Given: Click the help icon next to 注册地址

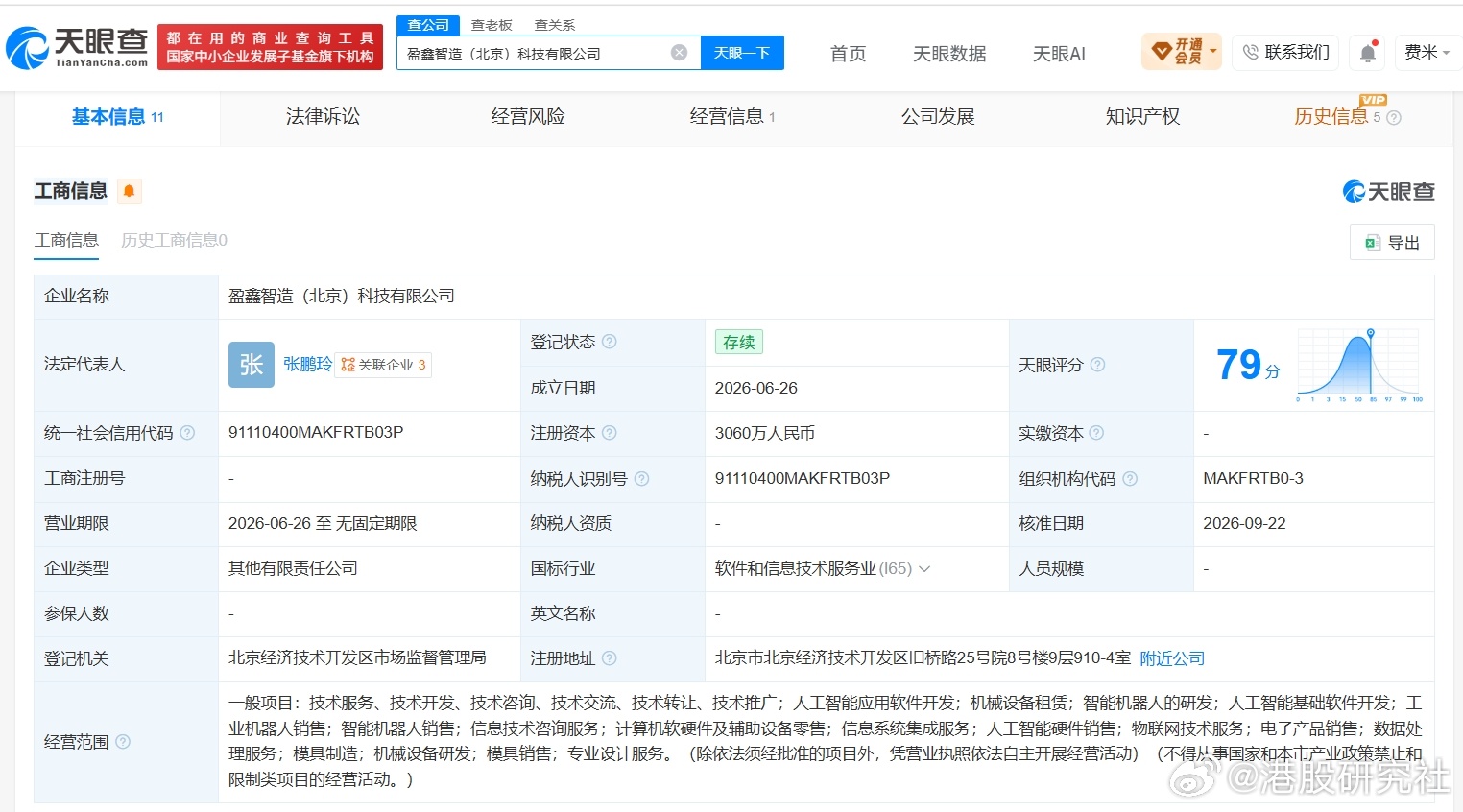Looking at the screenshot, I should point(609,658).
